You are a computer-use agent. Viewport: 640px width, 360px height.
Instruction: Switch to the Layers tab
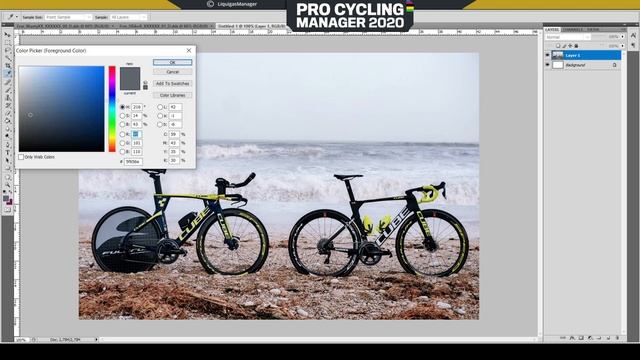click(x=552, y=30)
